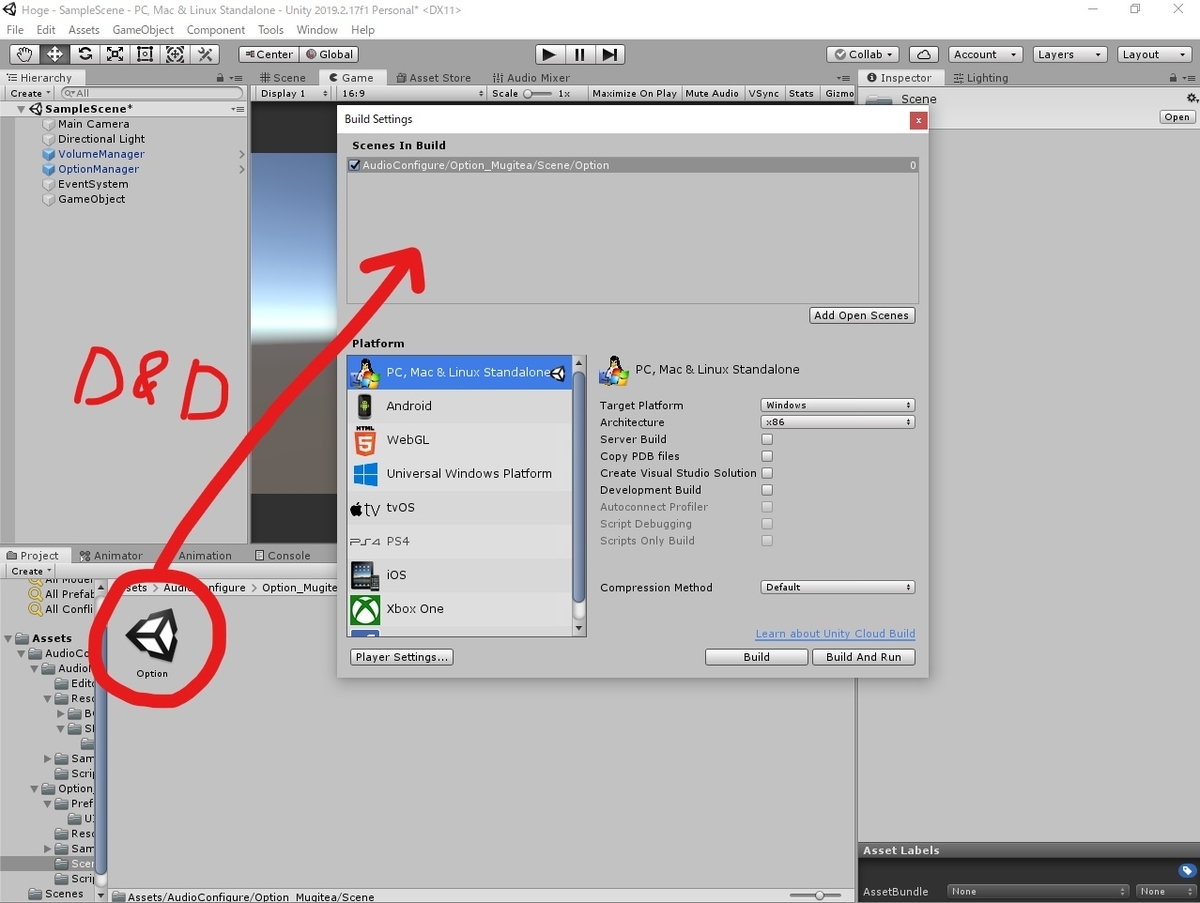
Task: Select Android platform in Build Settings
Action: coord(460,405)
